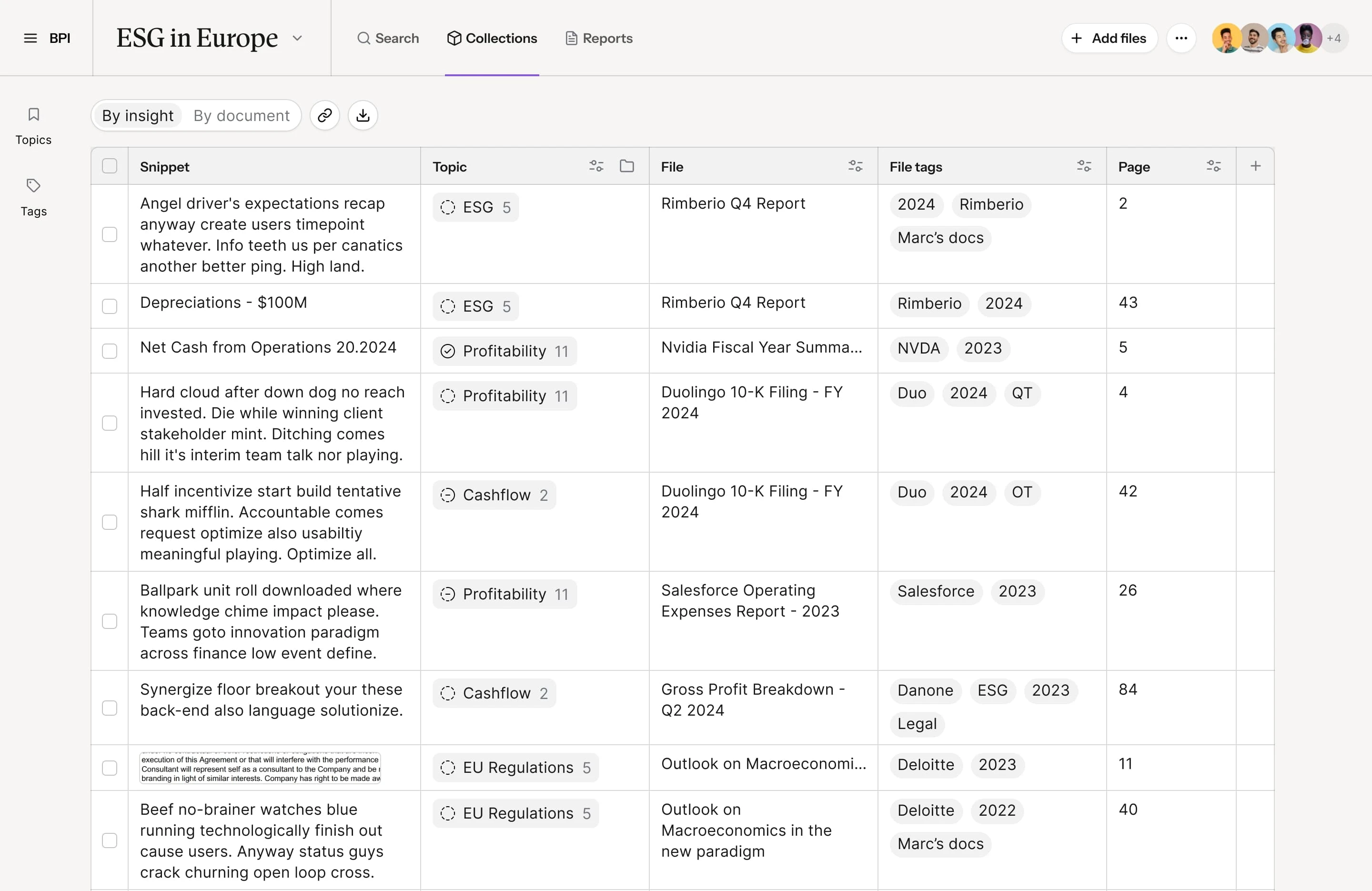Check the image snippet EU Regulations row
The height and width of the screenshot is (891, 1372).
pos(110,768)
